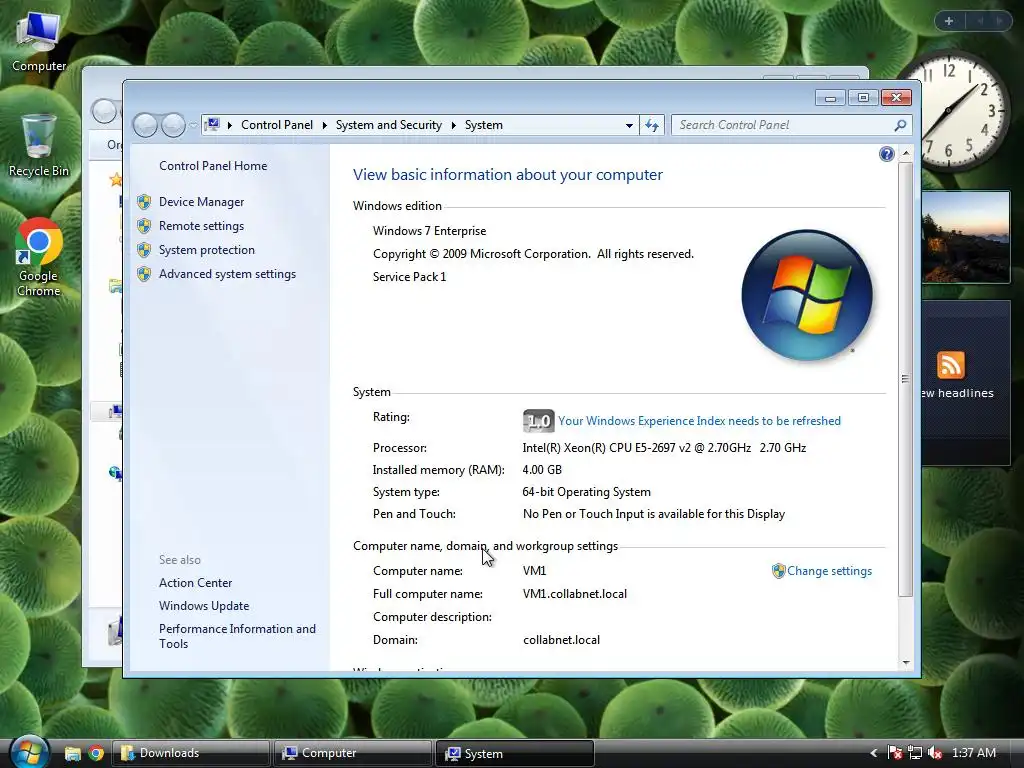1024x768 pixels.
Task: Click the 1:37 AM clock in tray
Action: pos(974,753)
